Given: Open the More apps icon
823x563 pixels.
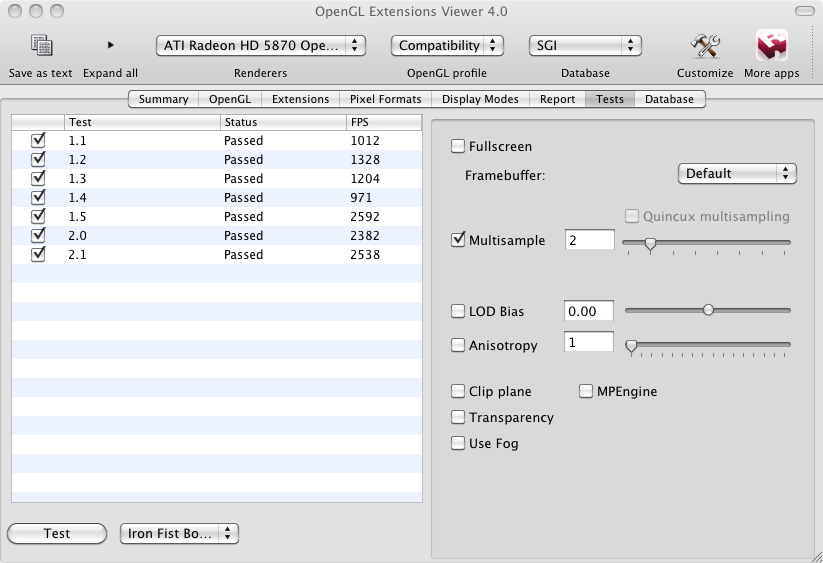Looking at the screenshot, I should [x=772, y=45].
